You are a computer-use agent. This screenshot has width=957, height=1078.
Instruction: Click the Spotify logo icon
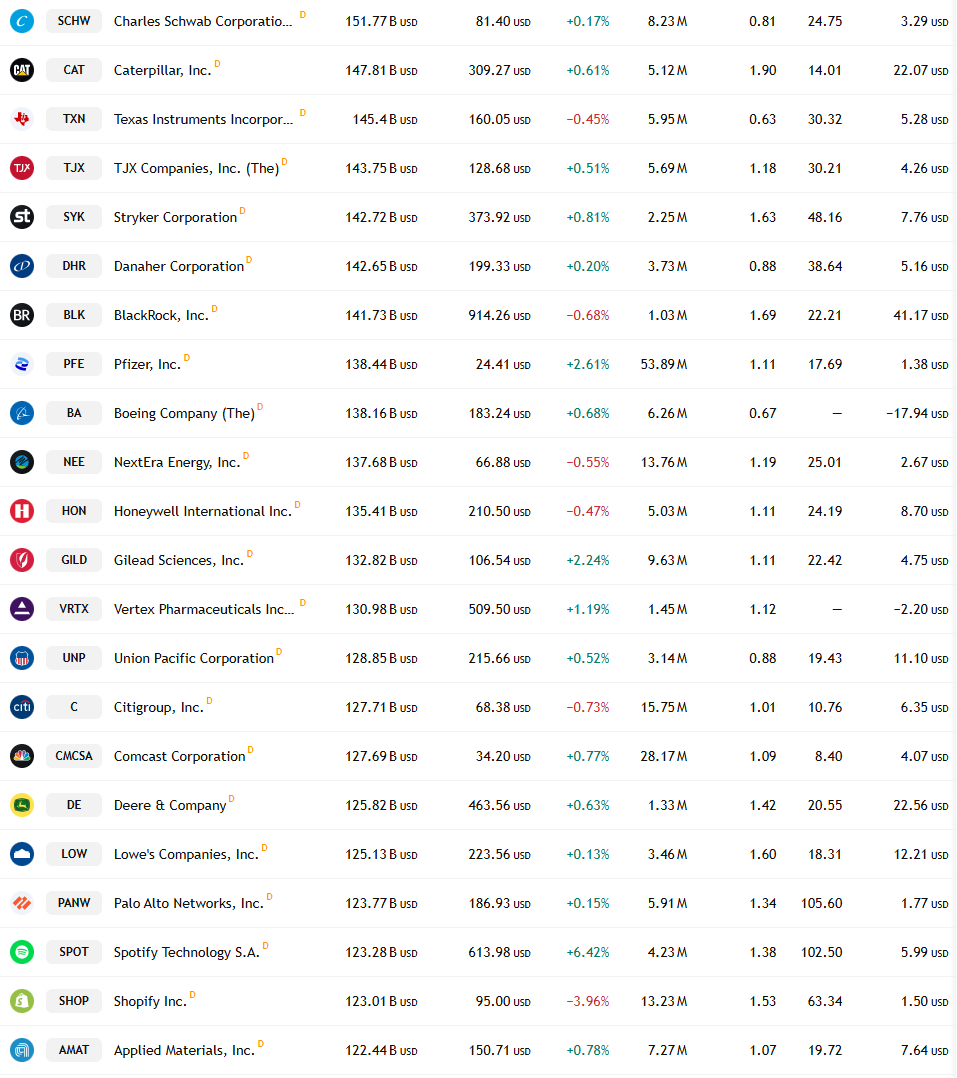22,952
